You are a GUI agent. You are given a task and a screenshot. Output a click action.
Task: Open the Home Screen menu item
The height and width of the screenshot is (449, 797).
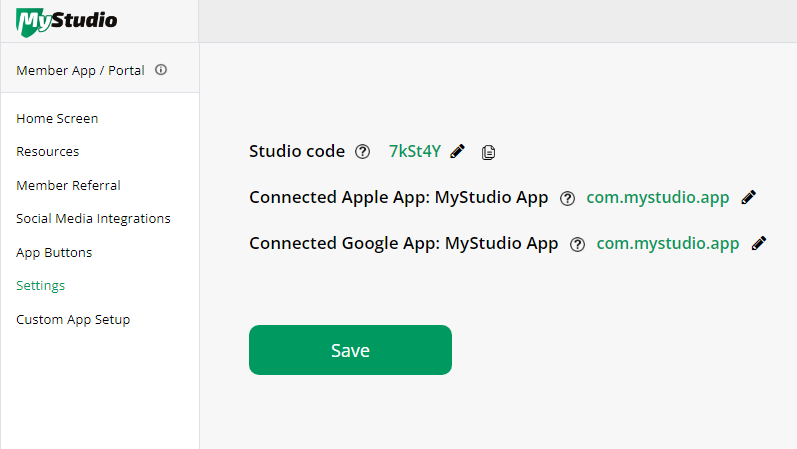pyautogui.click(x=57, y=118)
